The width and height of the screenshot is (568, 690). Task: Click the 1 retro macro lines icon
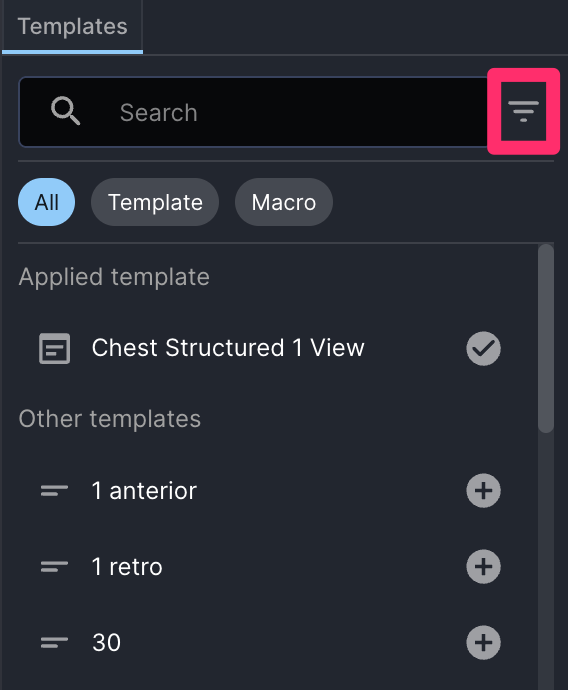(x=55, y=566)
